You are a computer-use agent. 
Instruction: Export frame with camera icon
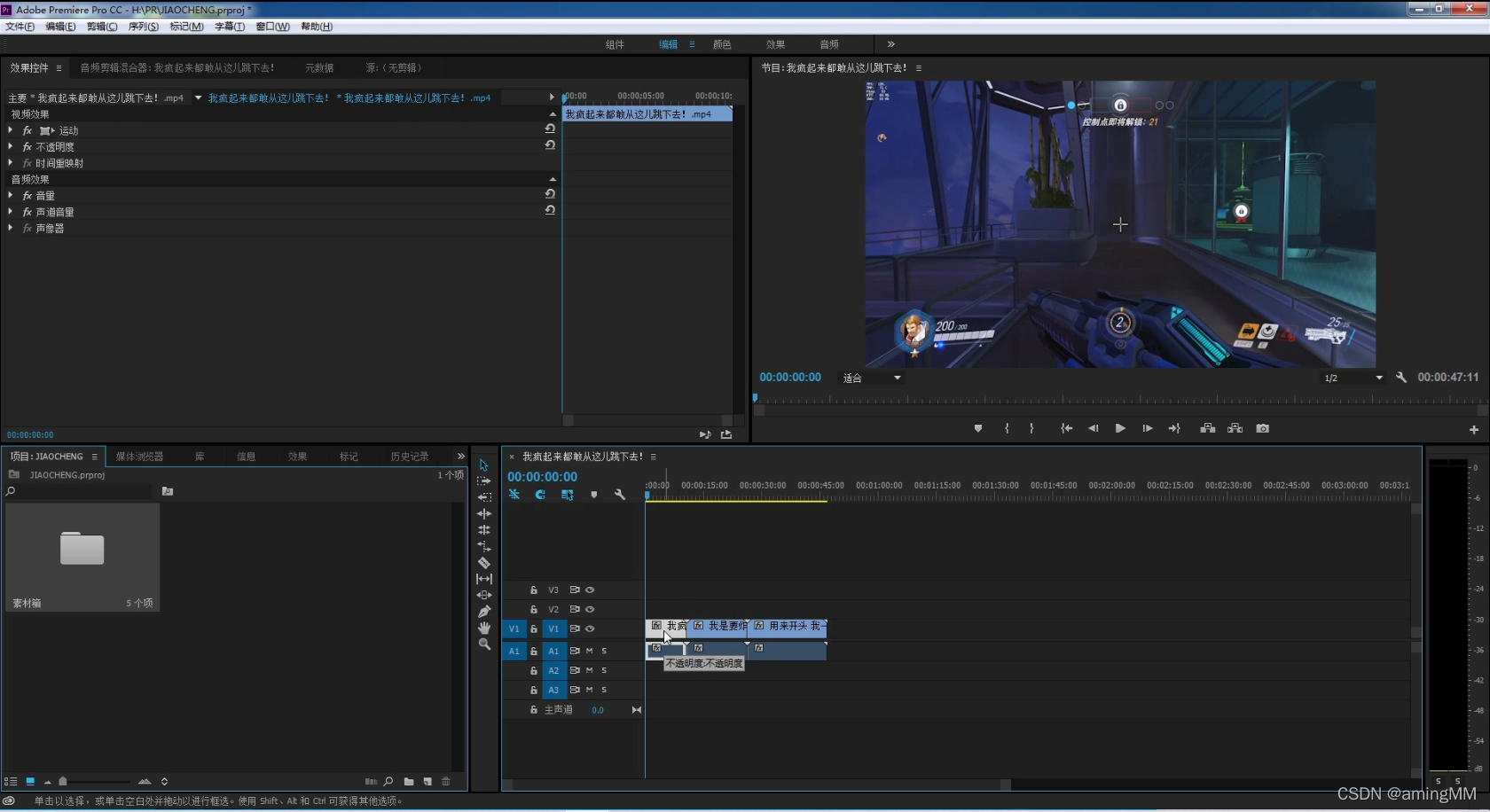tap(1263, 428)
